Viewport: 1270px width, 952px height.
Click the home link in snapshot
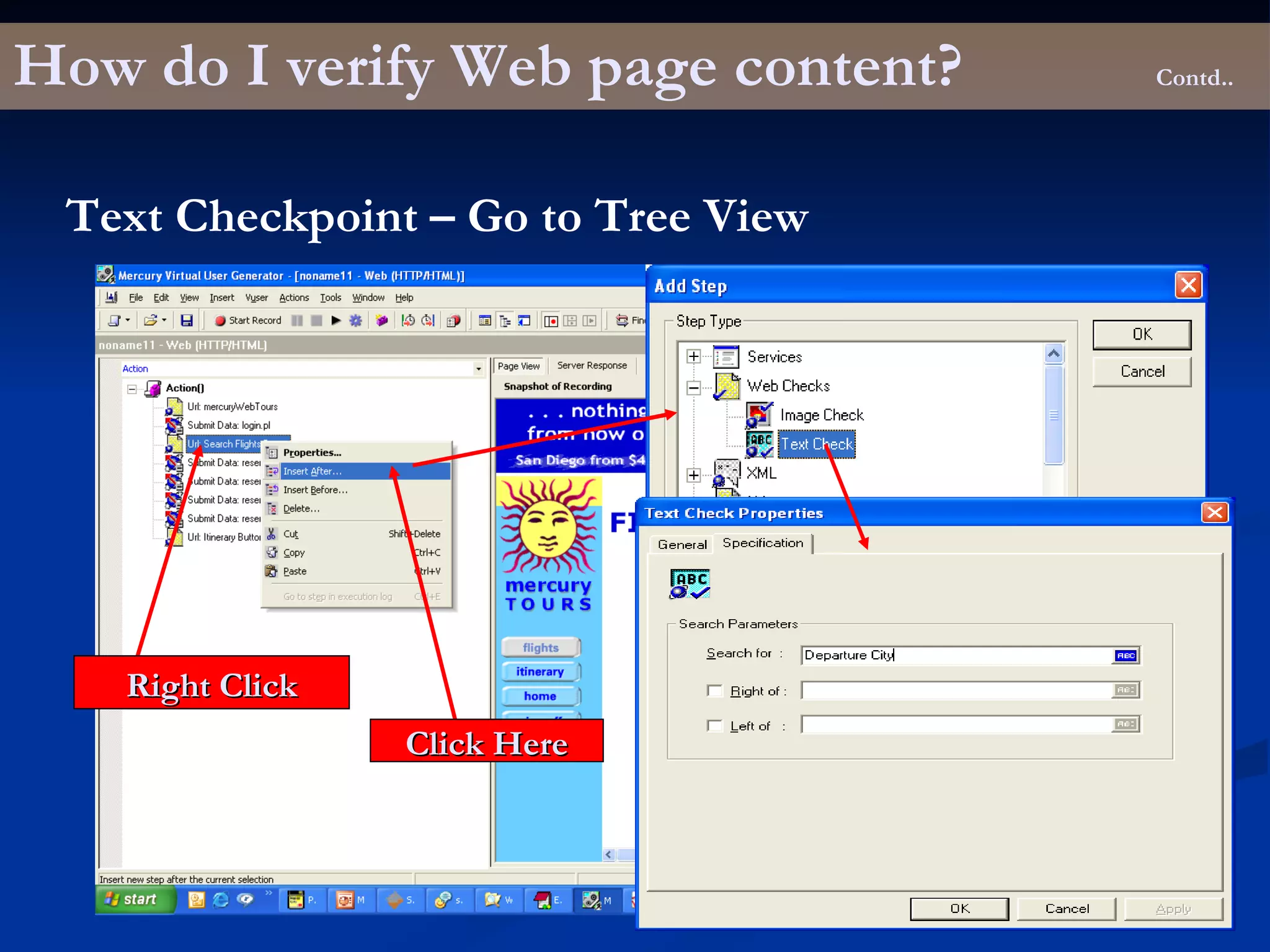click(x=540, y=696)
